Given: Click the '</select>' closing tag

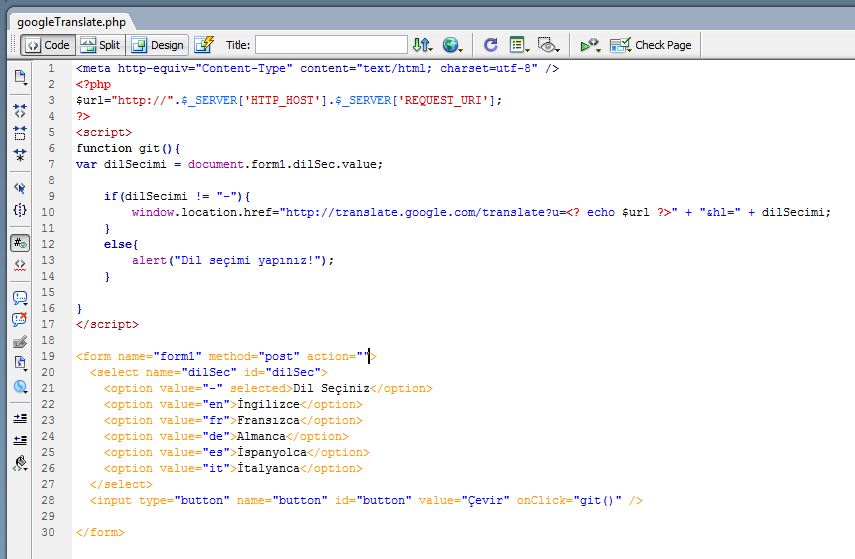Looking at the screenshot, I should [x=121, y=484].
